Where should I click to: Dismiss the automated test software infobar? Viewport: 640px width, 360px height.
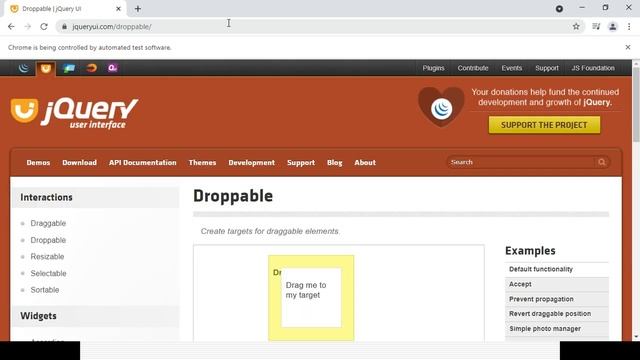(628, 47)
